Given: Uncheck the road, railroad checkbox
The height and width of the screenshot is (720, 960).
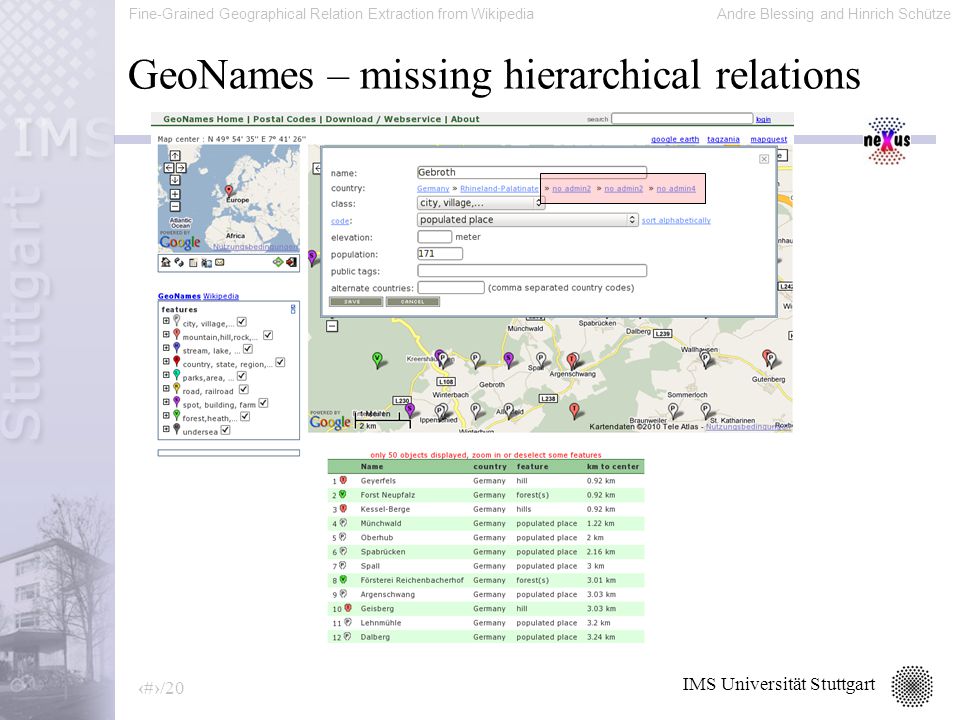Looking at the screenshot, I should pyautogui.click(x=244, y=389).
